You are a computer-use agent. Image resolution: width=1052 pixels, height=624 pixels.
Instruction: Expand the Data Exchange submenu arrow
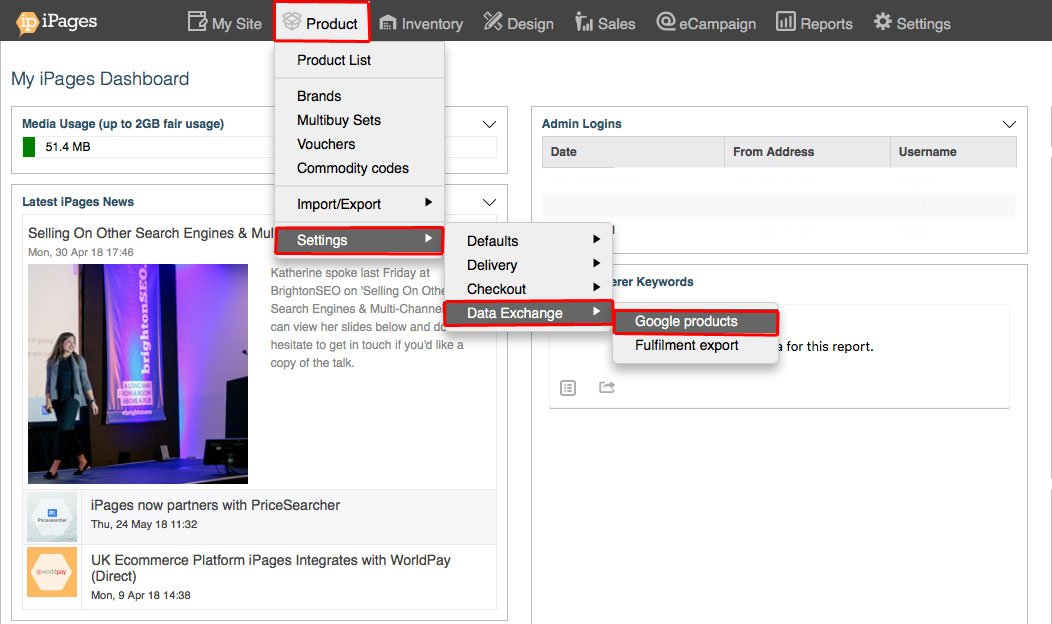pyautogui.click(x=596, y=311)
